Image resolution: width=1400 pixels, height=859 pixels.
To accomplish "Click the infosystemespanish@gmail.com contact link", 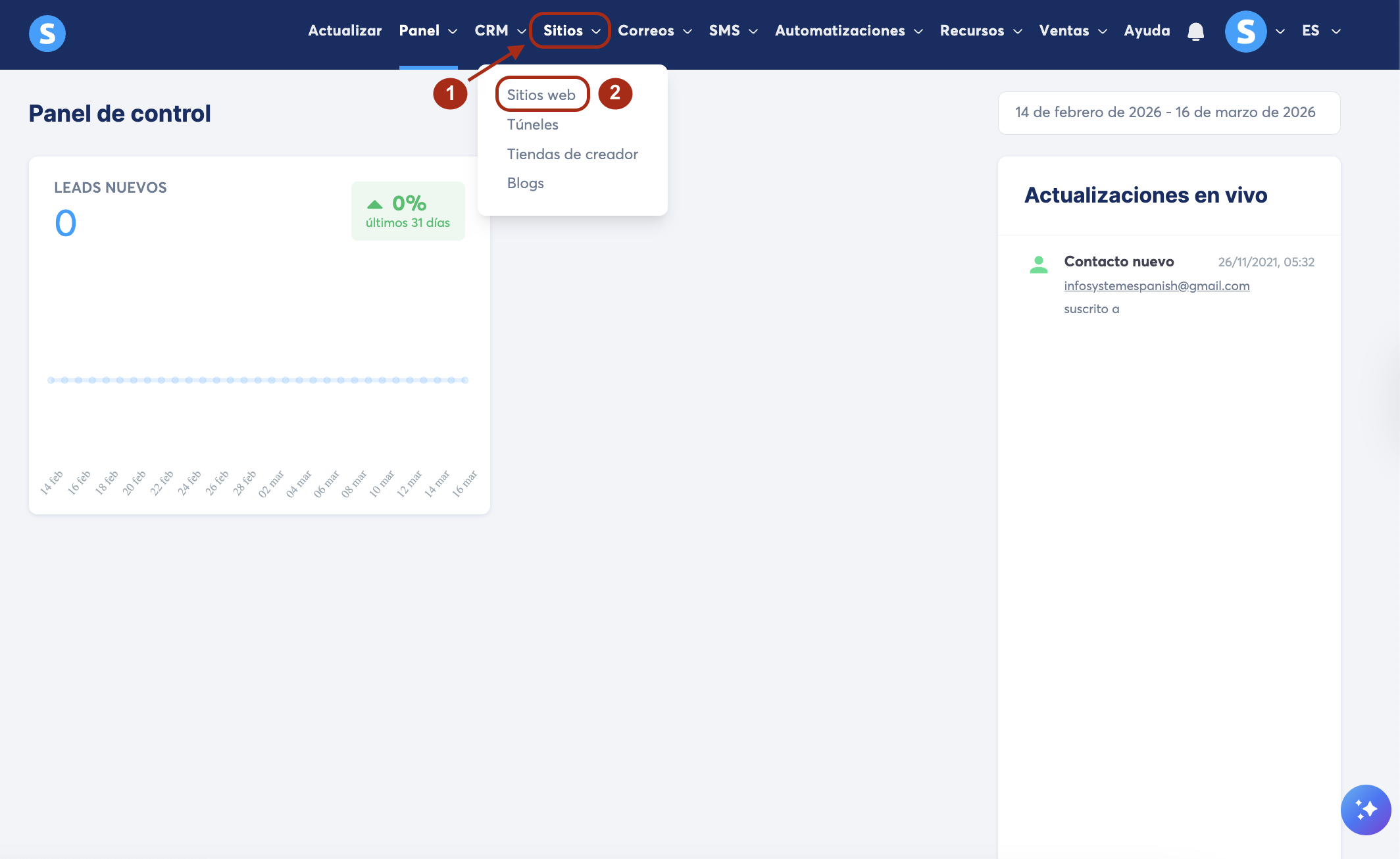I will pos(1156,285).
